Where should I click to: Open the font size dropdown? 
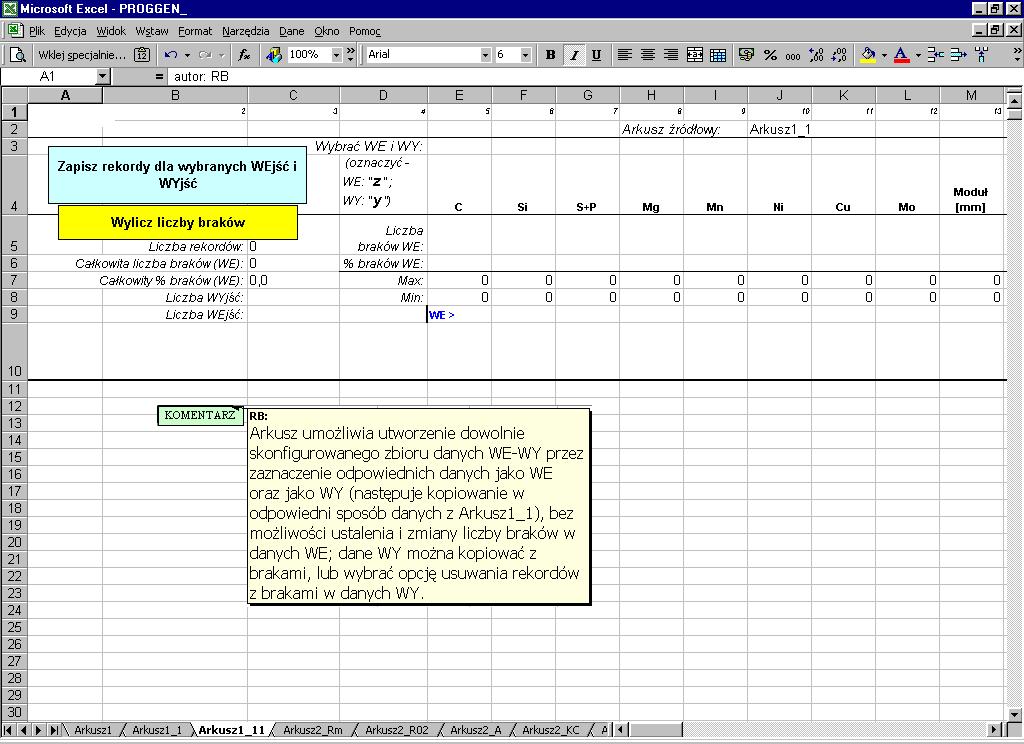(526, 55)
